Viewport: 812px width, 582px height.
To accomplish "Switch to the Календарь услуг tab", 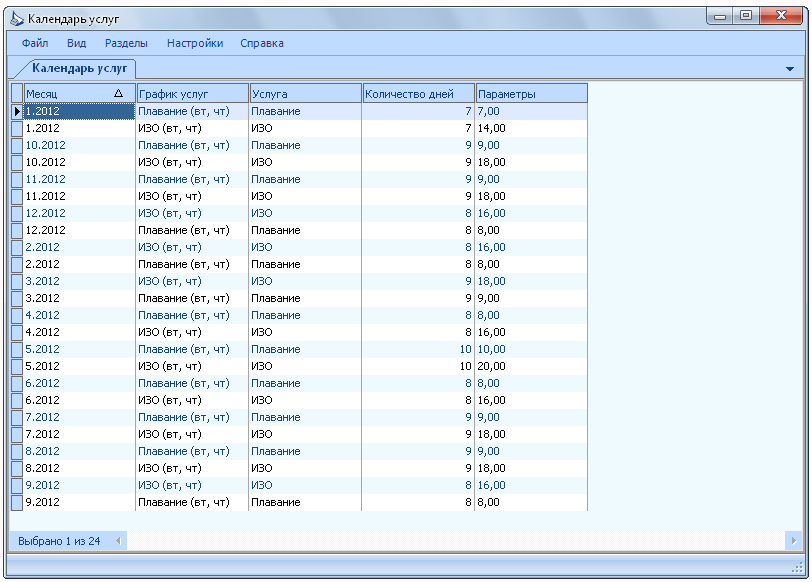I will (x=79, y=68).
